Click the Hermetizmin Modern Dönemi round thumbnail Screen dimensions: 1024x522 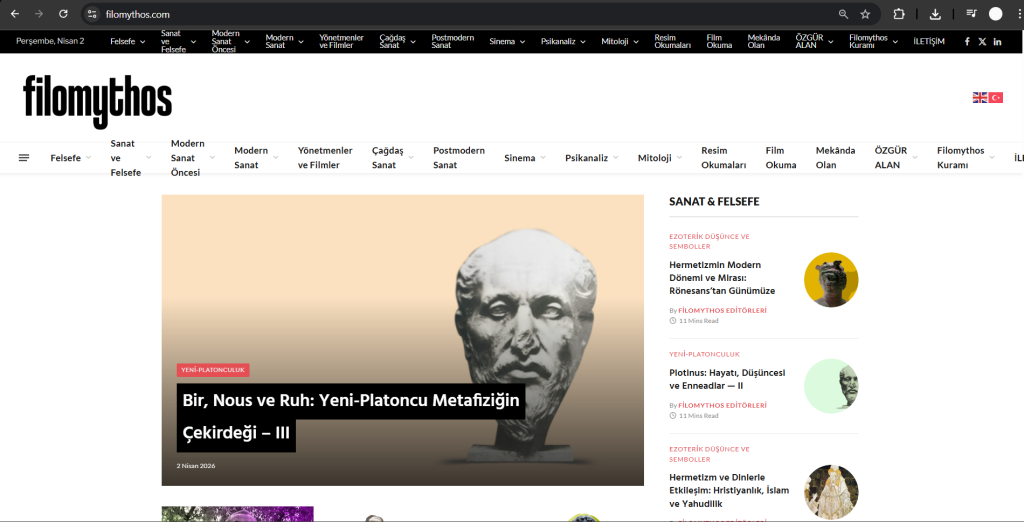click(x=831, y=280)
